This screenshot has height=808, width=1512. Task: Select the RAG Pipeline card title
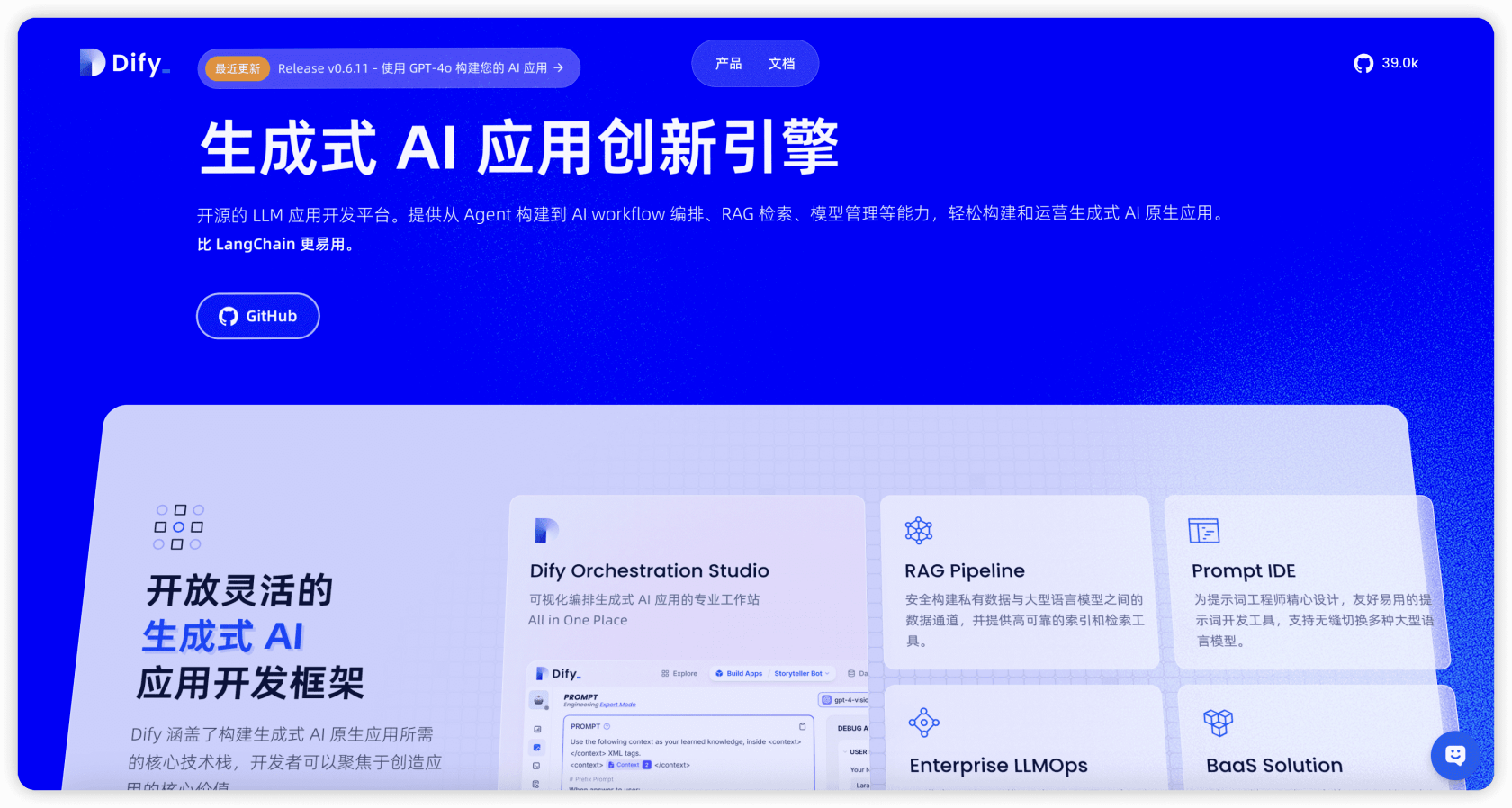click(965, 570)
